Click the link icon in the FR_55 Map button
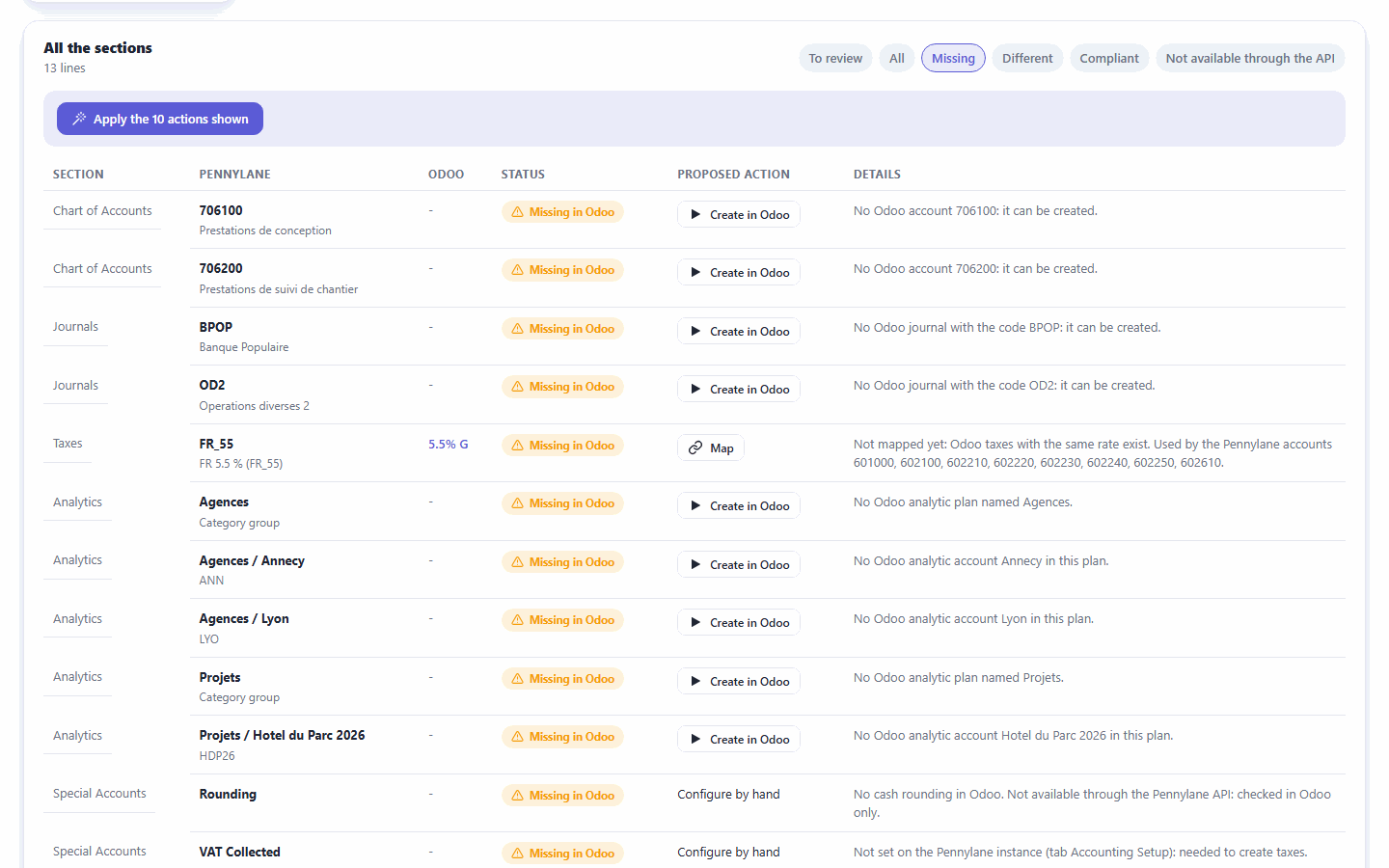The image size is (1389, 868). (x=695, y=448)
